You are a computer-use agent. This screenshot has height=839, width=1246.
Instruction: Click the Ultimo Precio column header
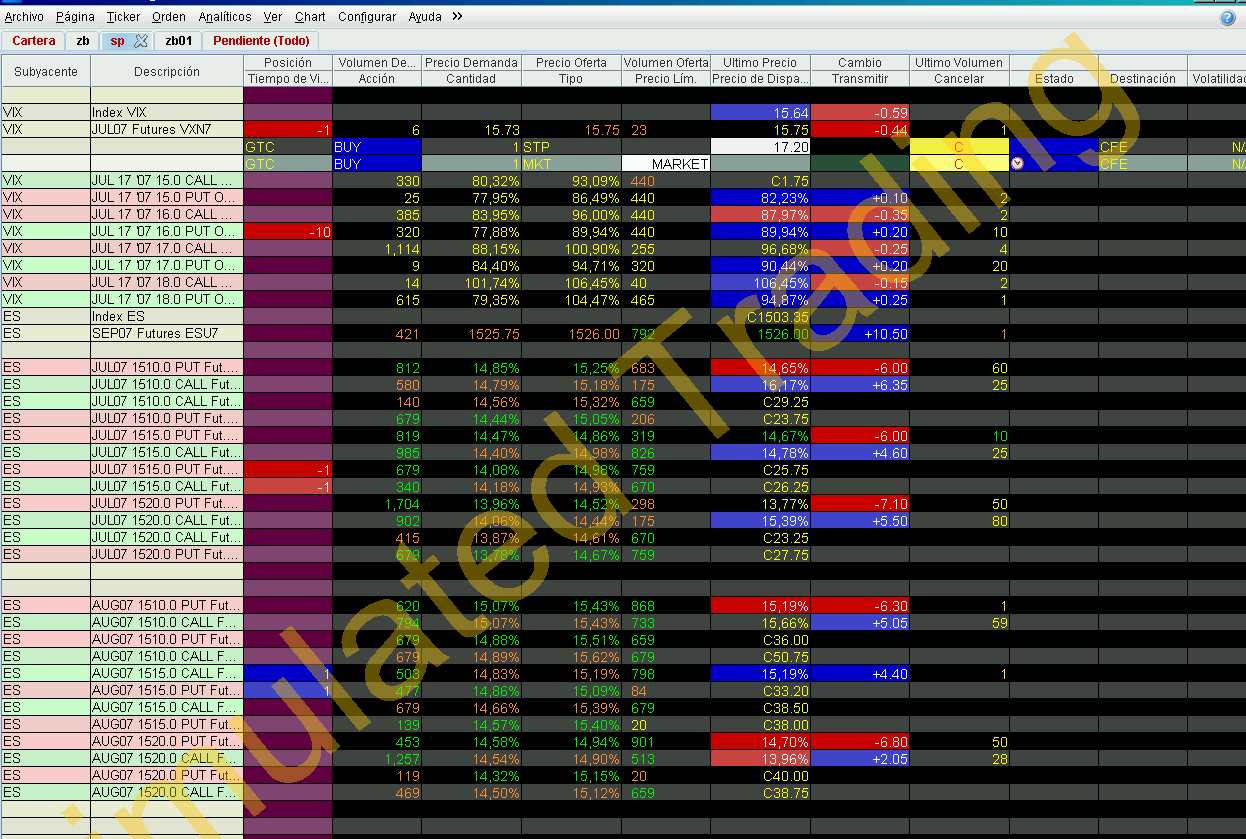pos(760,62)
